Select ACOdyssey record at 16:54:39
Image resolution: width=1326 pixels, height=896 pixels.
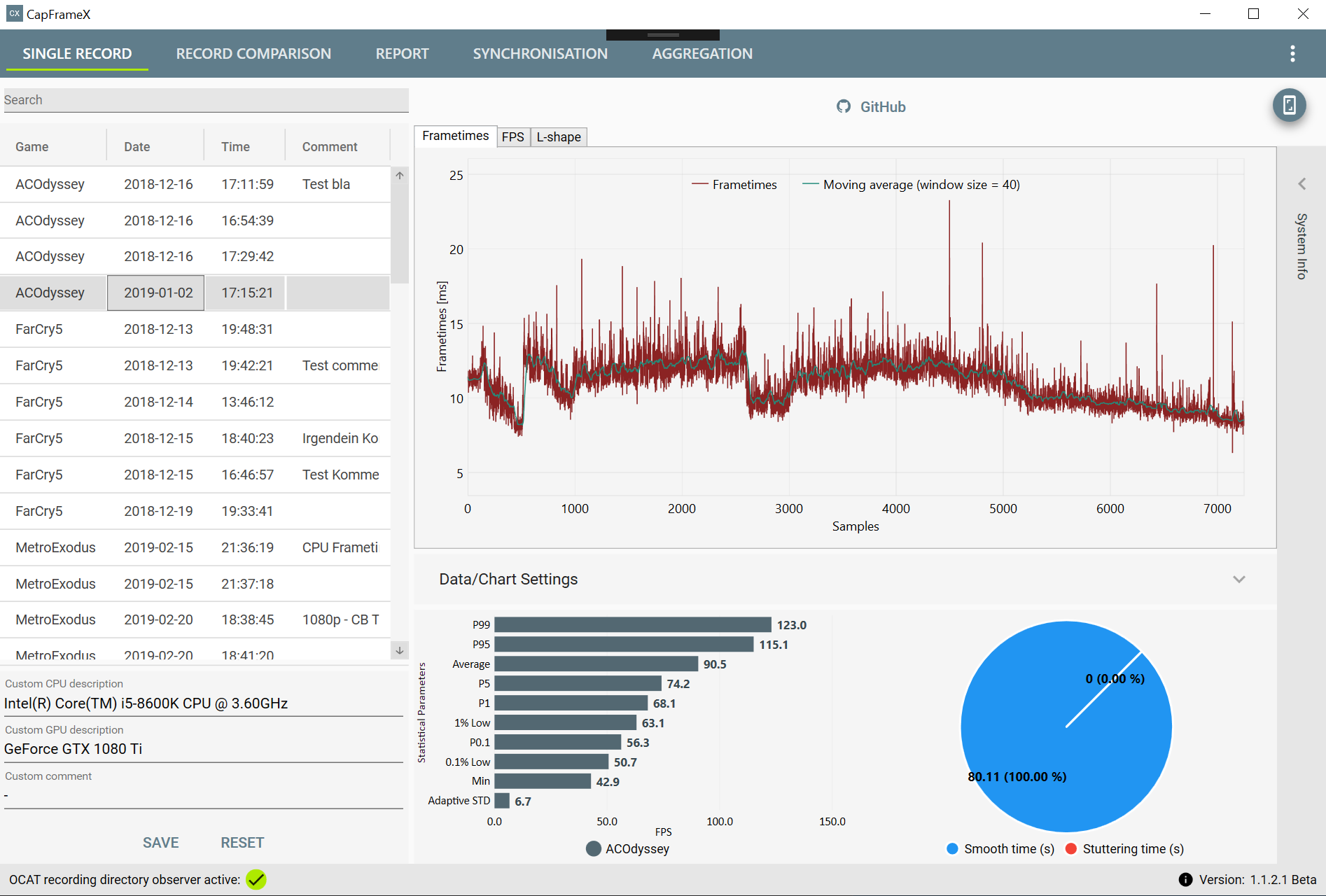click(195, 220)
